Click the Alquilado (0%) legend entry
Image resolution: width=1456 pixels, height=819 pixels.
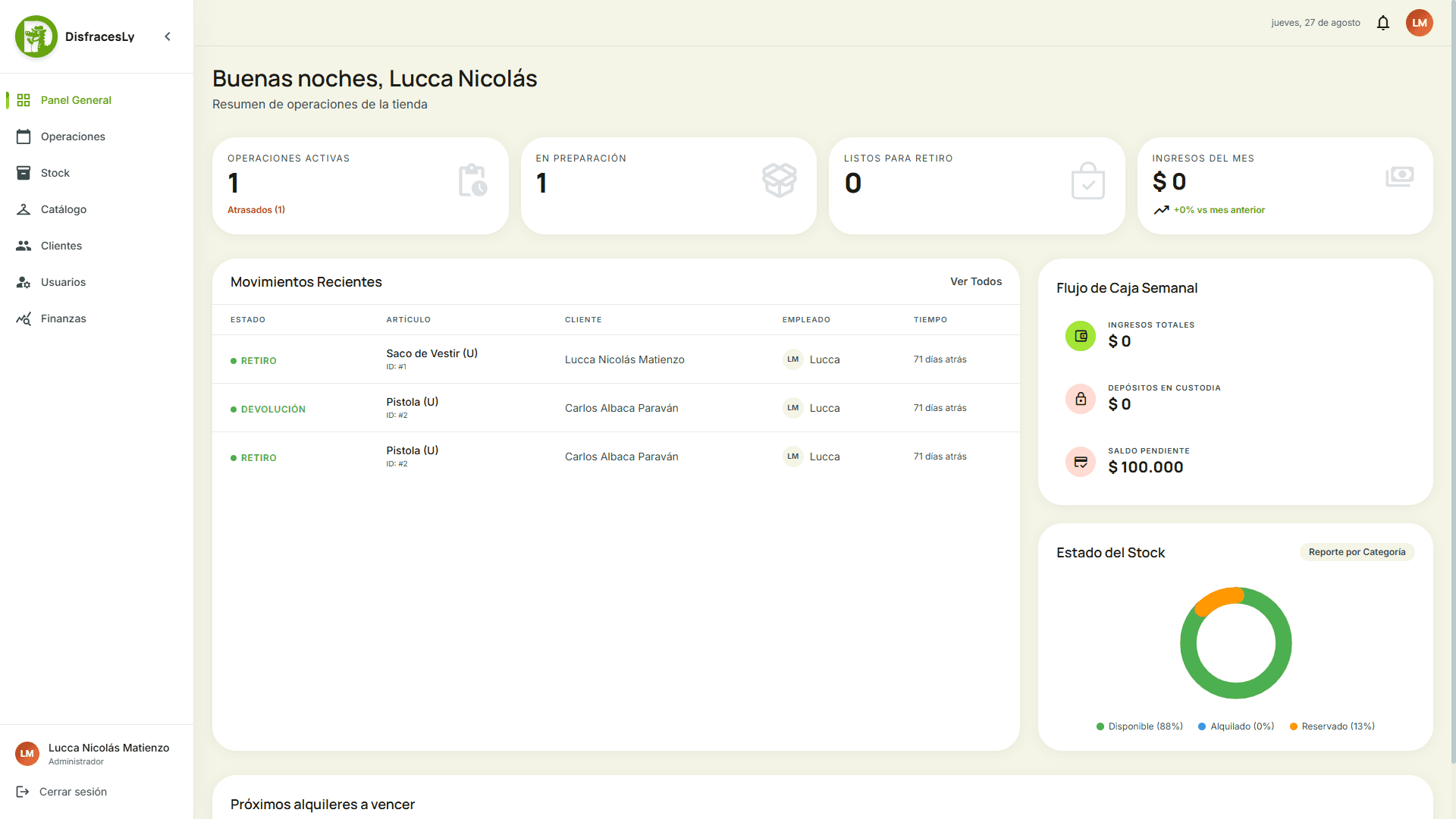coord(1236,726)
